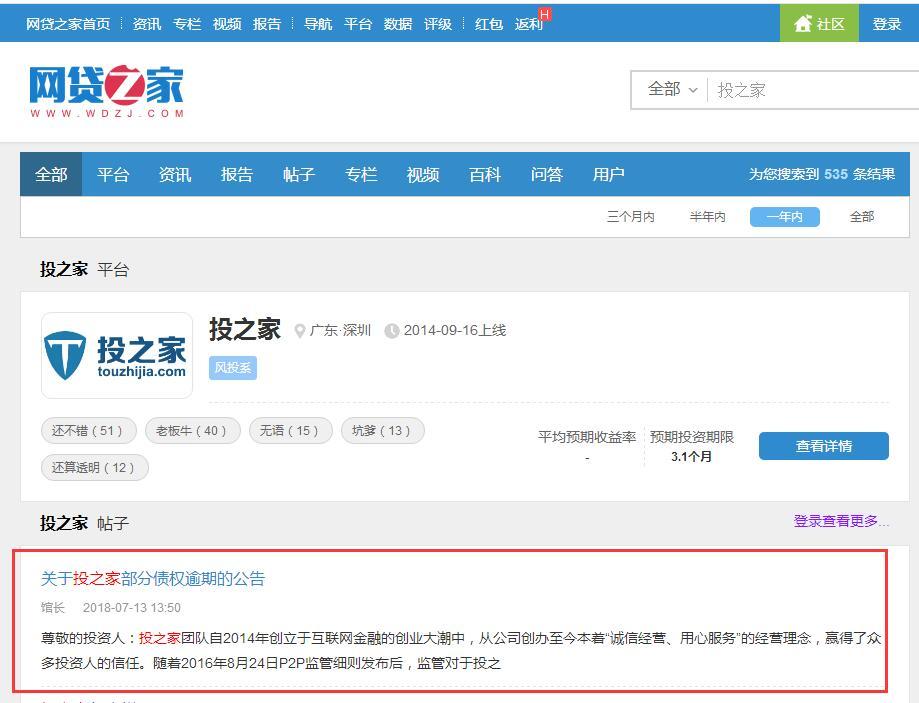The height and width of the screenshot is (703, 919).
Task: Click the 网贷之家 site logo
Action: tap(107, 91)
